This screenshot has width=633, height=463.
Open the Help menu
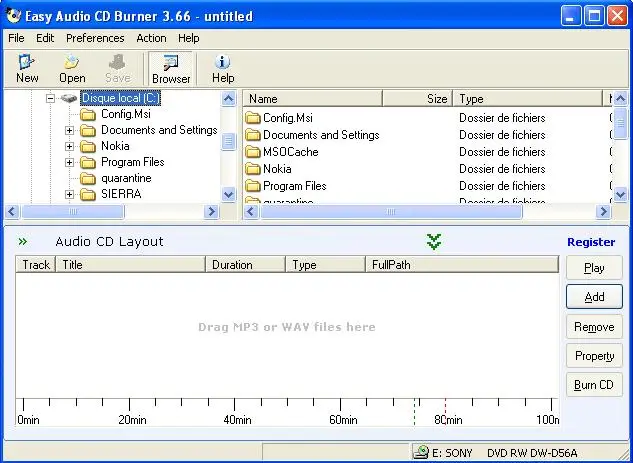(189, 38)
